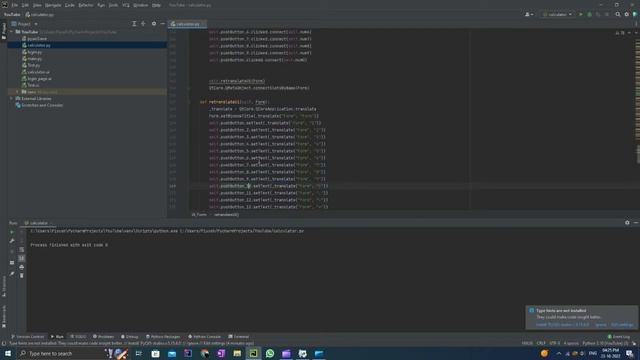640x360 pixels.
Task: Click the Collapse All icon in the Project panel
Action: click(x=143, y=24)
